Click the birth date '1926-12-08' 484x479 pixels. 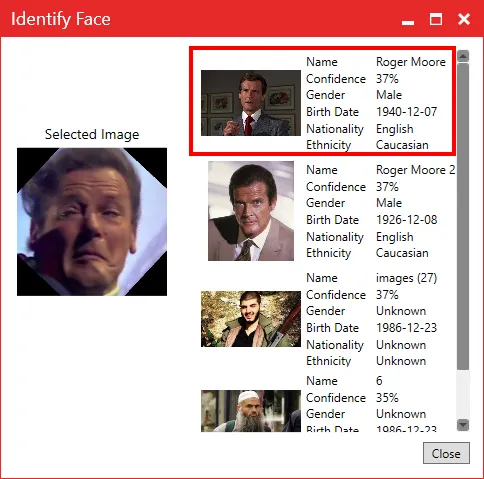coord(406,220)
